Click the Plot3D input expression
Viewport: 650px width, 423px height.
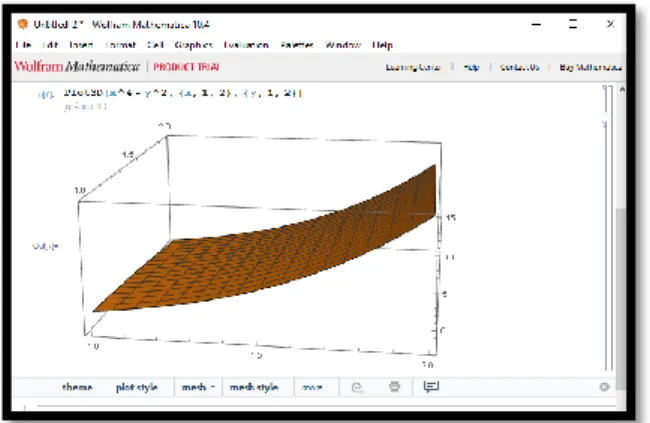point(182,93)
